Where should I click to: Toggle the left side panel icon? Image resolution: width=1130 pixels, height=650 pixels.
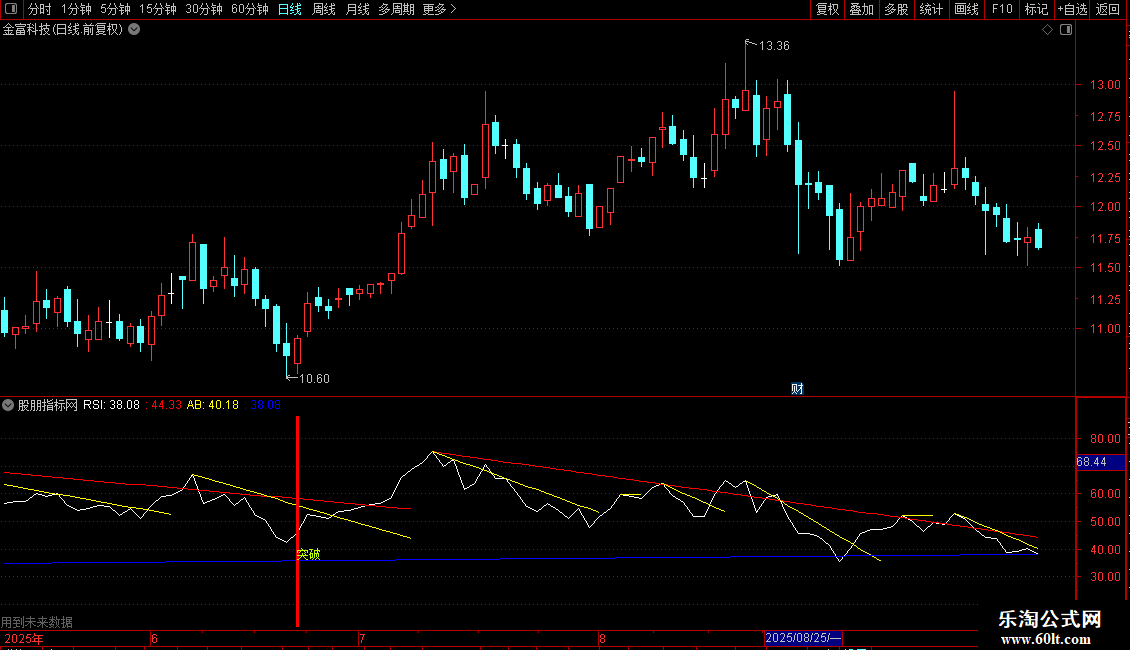11,9
